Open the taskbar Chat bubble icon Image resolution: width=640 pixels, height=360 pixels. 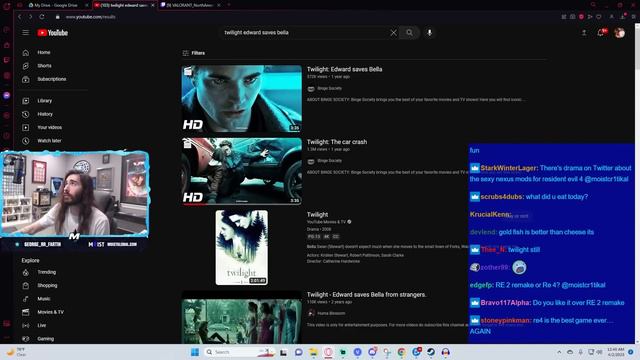point(298,352)
